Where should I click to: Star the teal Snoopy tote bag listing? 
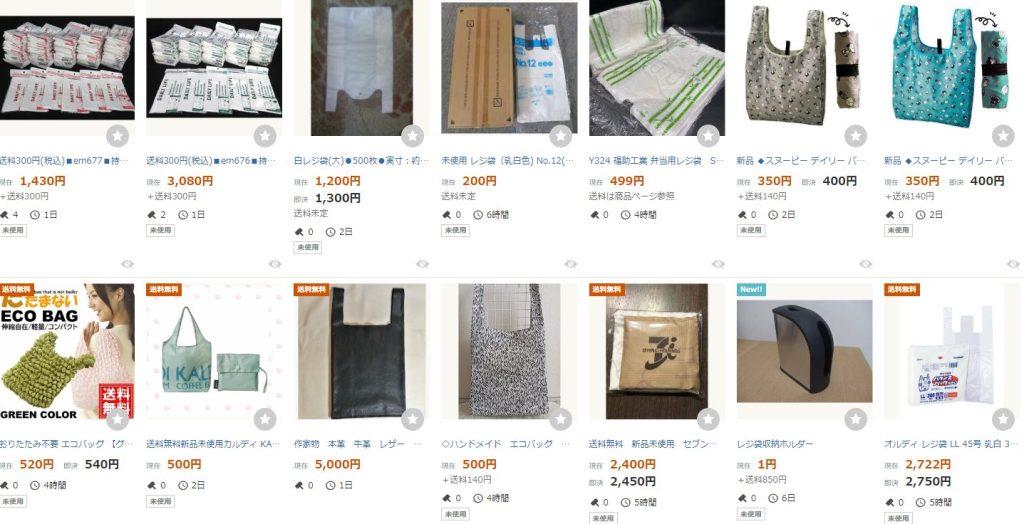coord(1003,136)
